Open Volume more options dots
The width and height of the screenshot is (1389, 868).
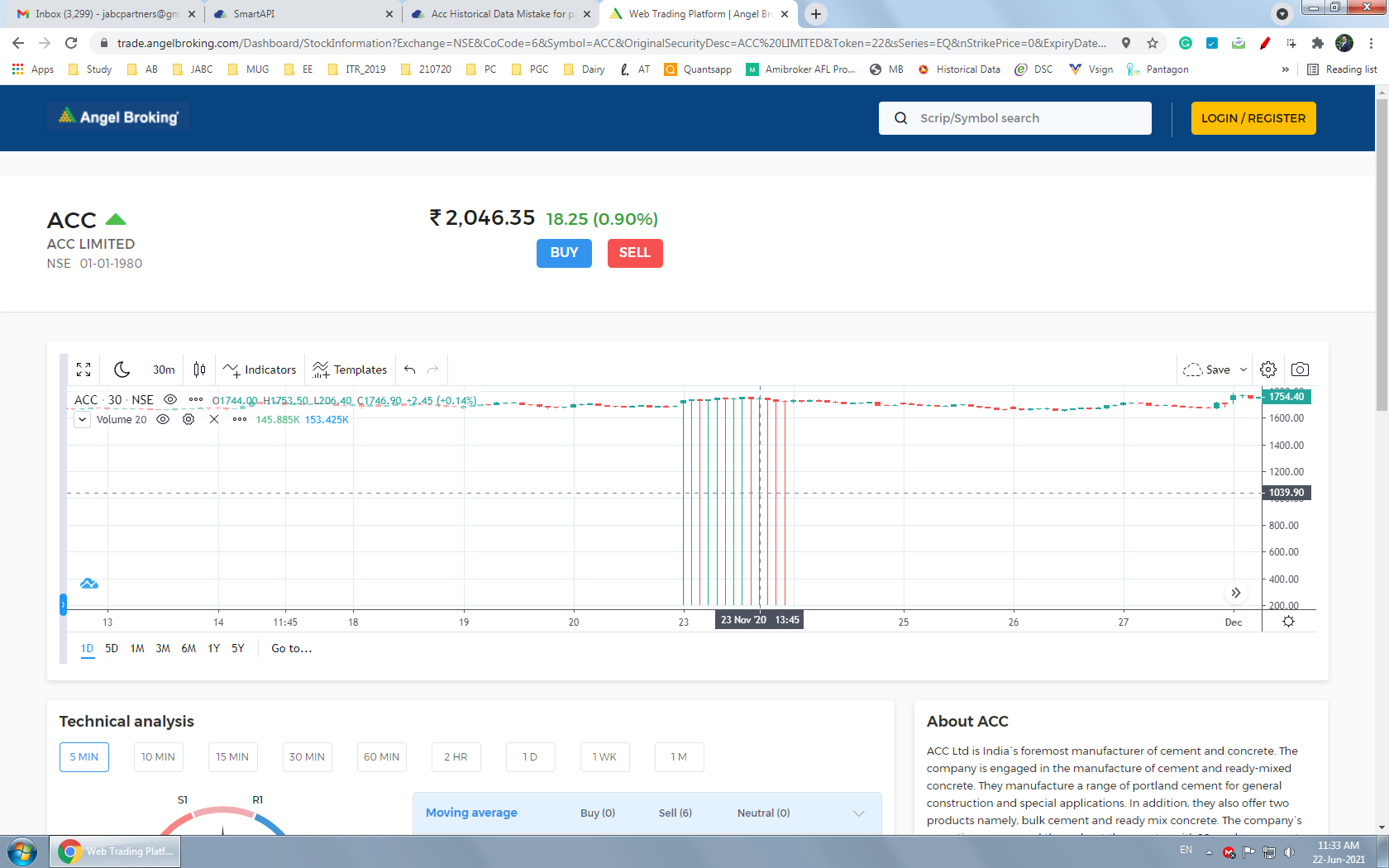(240, 419)
